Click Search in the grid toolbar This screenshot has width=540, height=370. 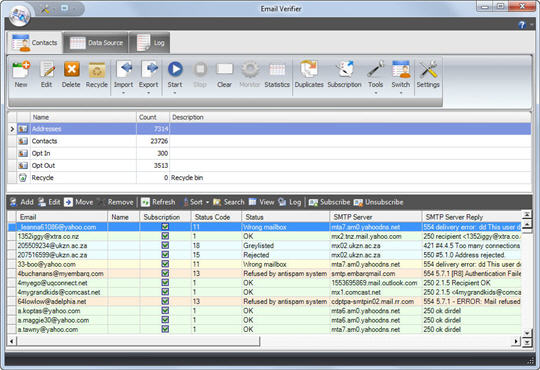coord(228,202)
